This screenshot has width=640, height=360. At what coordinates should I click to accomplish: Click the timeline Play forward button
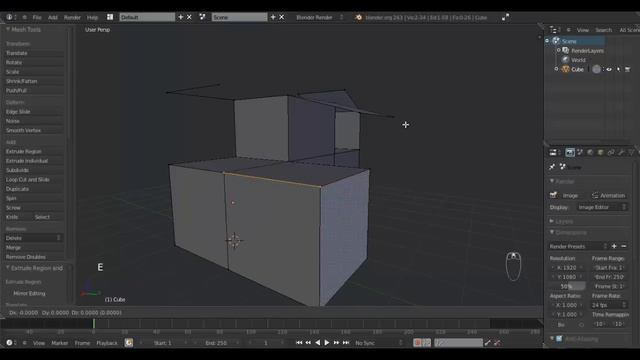click(327, 343)
